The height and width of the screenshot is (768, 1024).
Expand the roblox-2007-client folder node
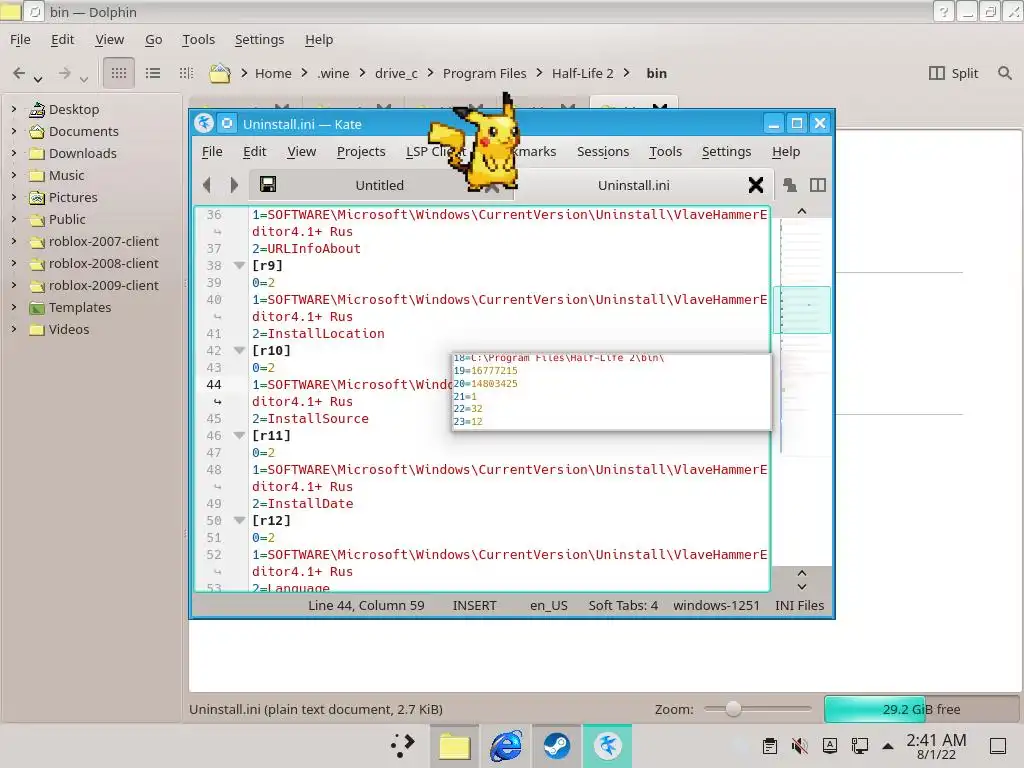point(14,241)
